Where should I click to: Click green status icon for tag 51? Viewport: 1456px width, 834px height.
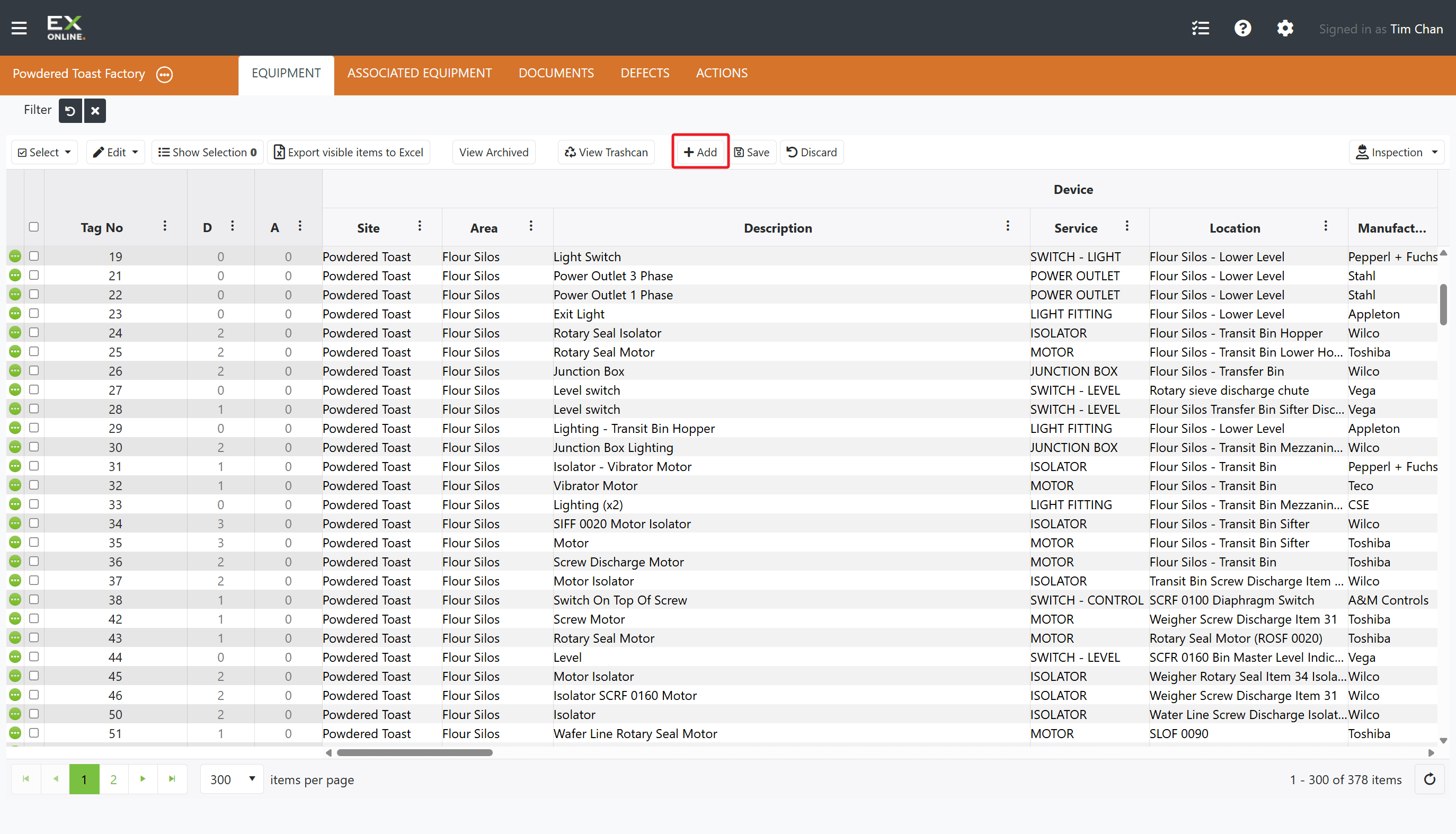(15, 733)
